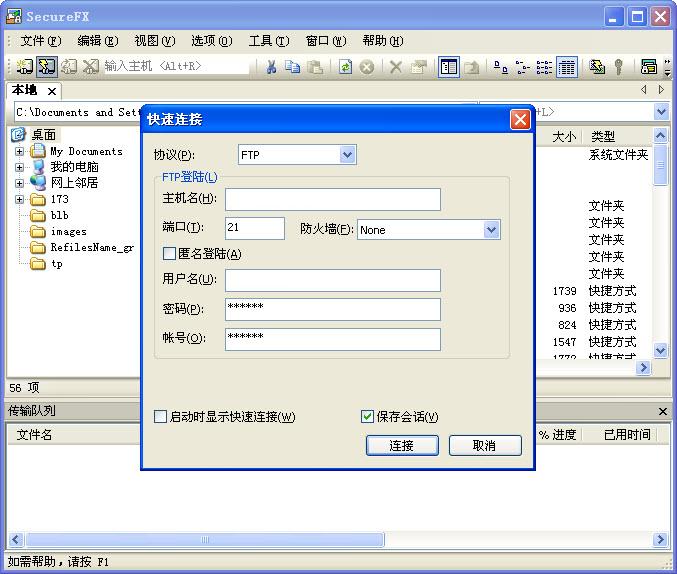Open the 编辑(E) menu
This screenshot has width=677, height=574.
(98, 41)
